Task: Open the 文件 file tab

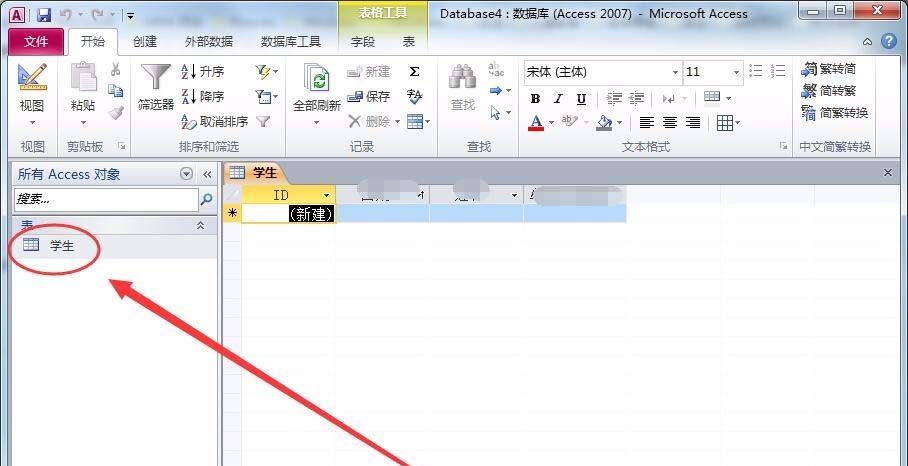Action: click(36, 42)
